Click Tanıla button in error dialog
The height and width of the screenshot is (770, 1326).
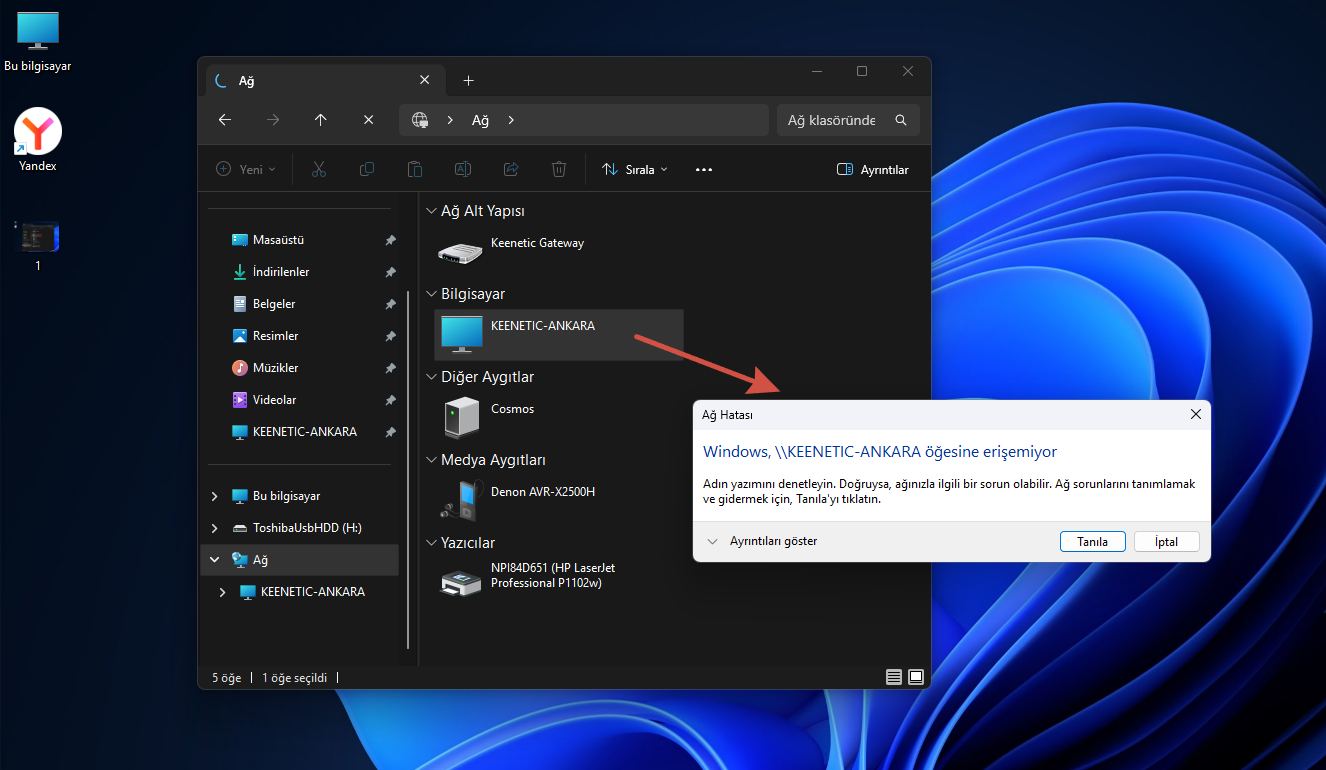pyautogui.click(x=1092, y=541)
